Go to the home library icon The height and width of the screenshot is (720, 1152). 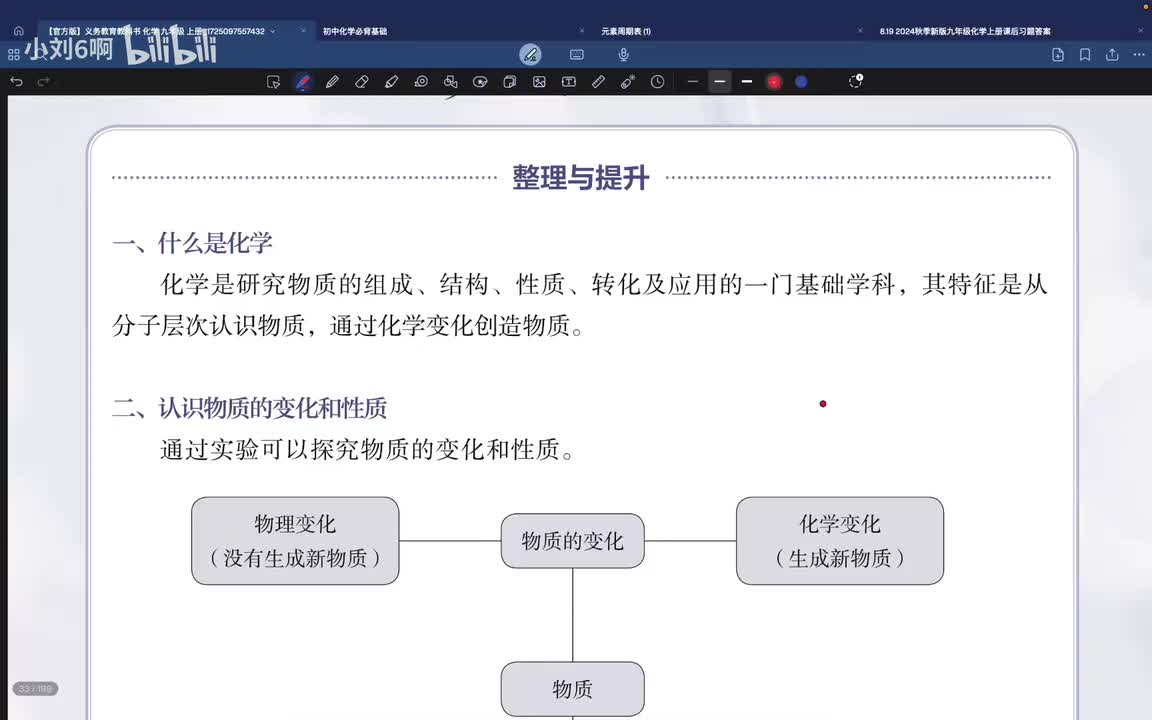click(18, 31)
